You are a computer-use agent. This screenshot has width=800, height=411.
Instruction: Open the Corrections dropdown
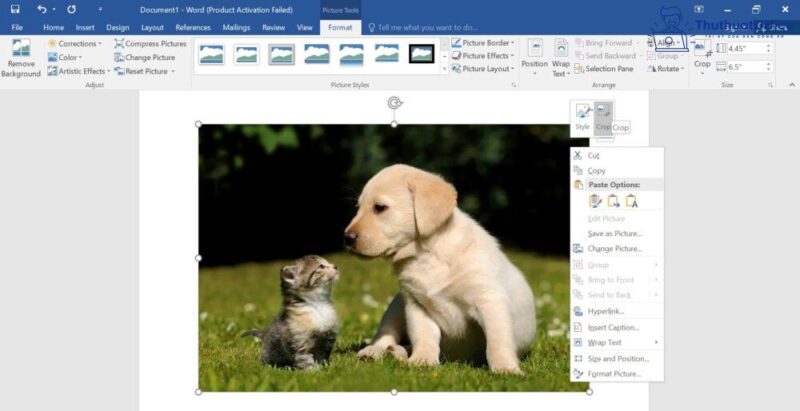(x=74, y=44)
